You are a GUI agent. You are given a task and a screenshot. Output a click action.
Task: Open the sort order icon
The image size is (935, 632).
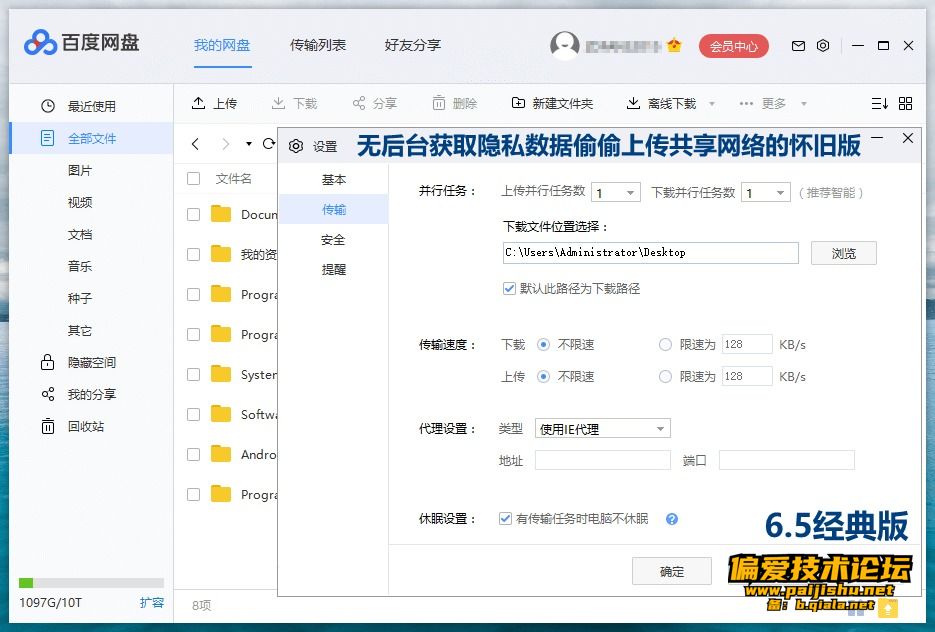point(880,104)
